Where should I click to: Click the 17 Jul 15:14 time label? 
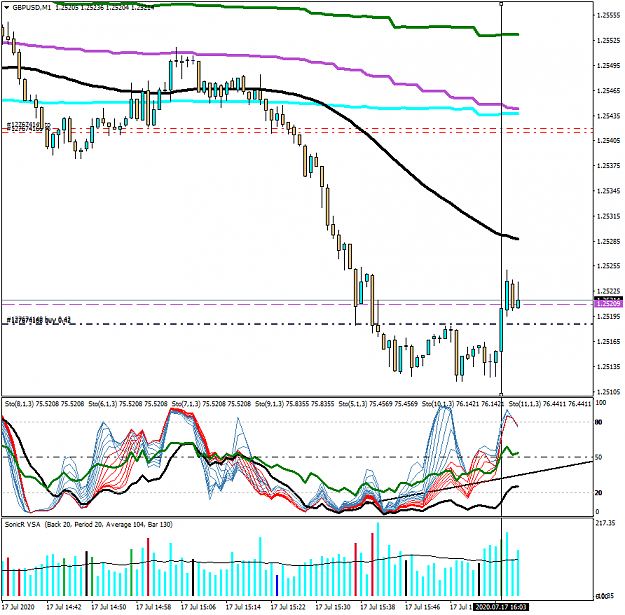pos(243,607)
